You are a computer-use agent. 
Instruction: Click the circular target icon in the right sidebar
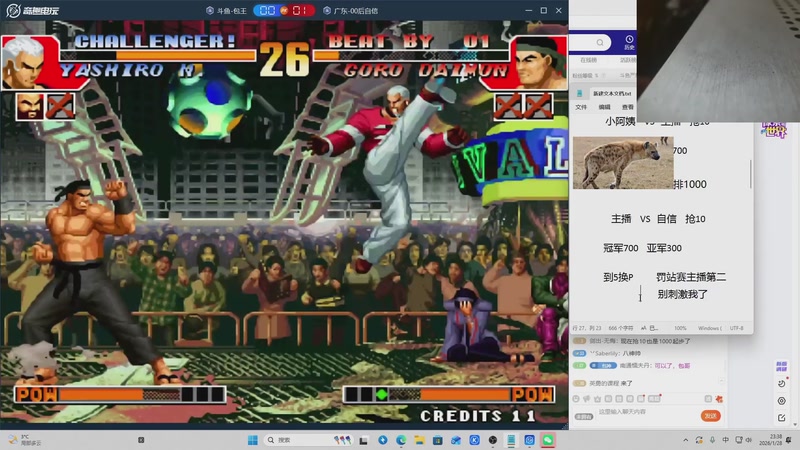click(782, 401)
